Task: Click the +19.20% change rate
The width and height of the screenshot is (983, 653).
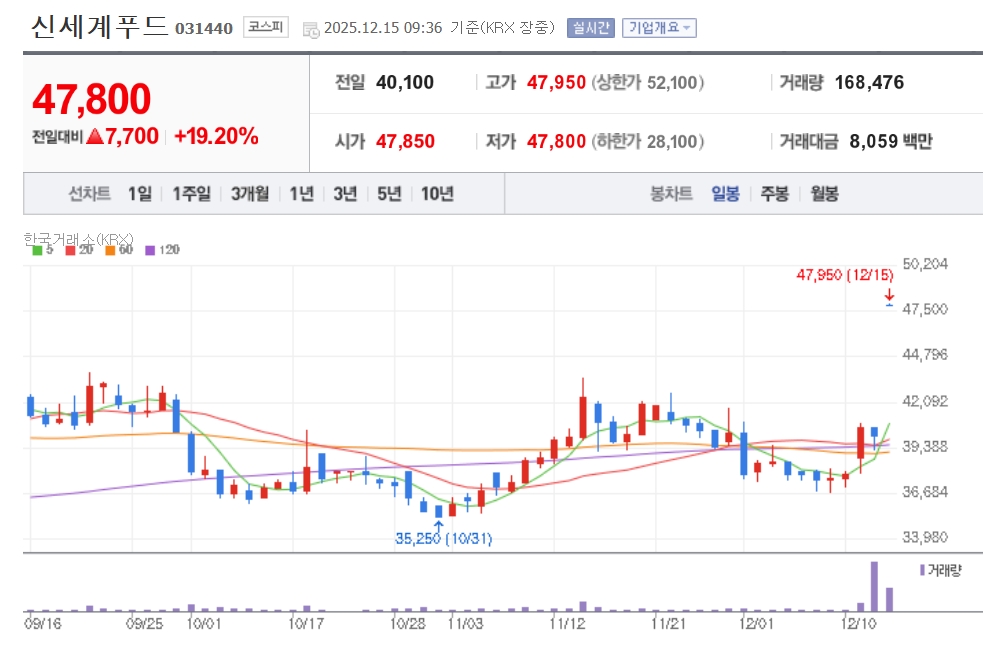Action: [x=216, y=136]
